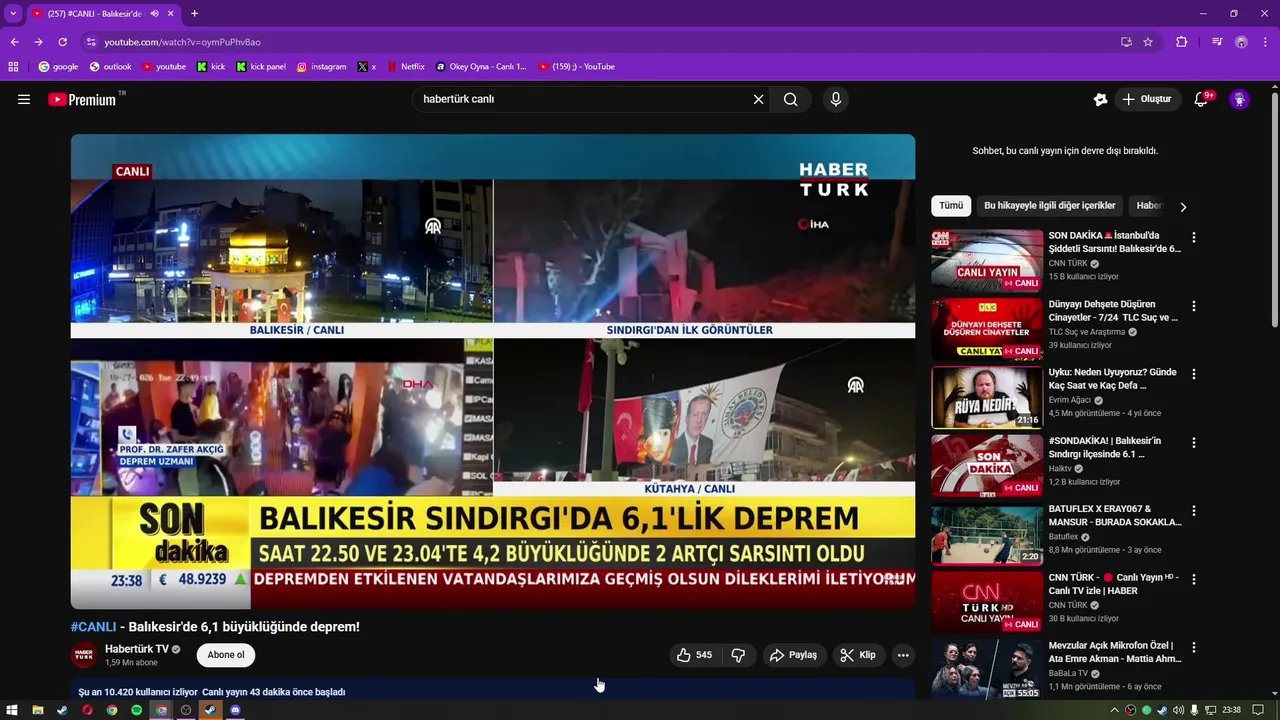Open a new browser tab
This screenshot has width=1280, height=720.
coord(194,14)
